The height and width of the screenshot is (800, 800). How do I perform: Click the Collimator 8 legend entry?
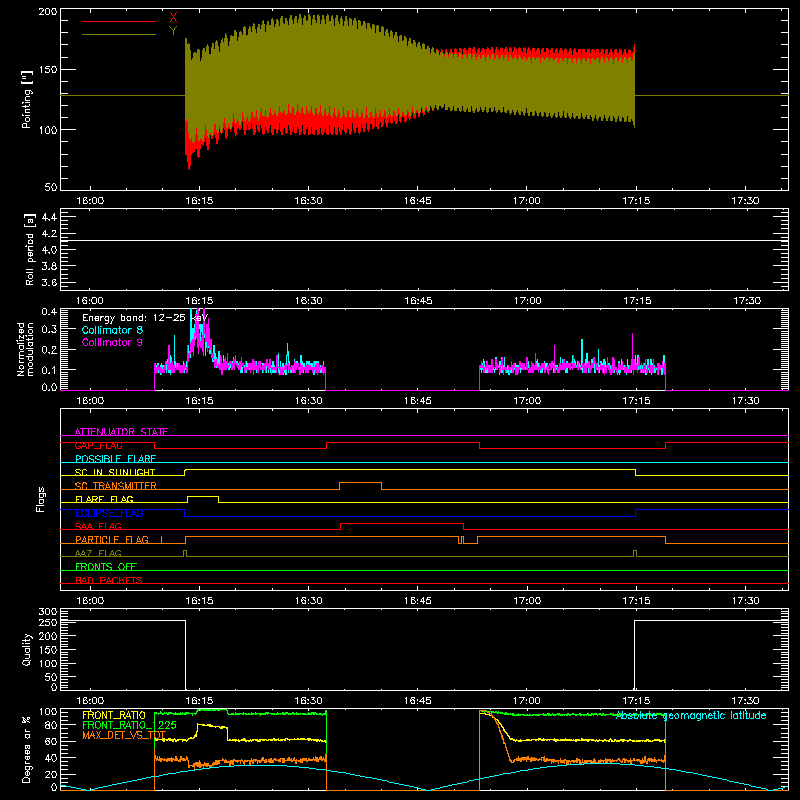coord(112,330)
